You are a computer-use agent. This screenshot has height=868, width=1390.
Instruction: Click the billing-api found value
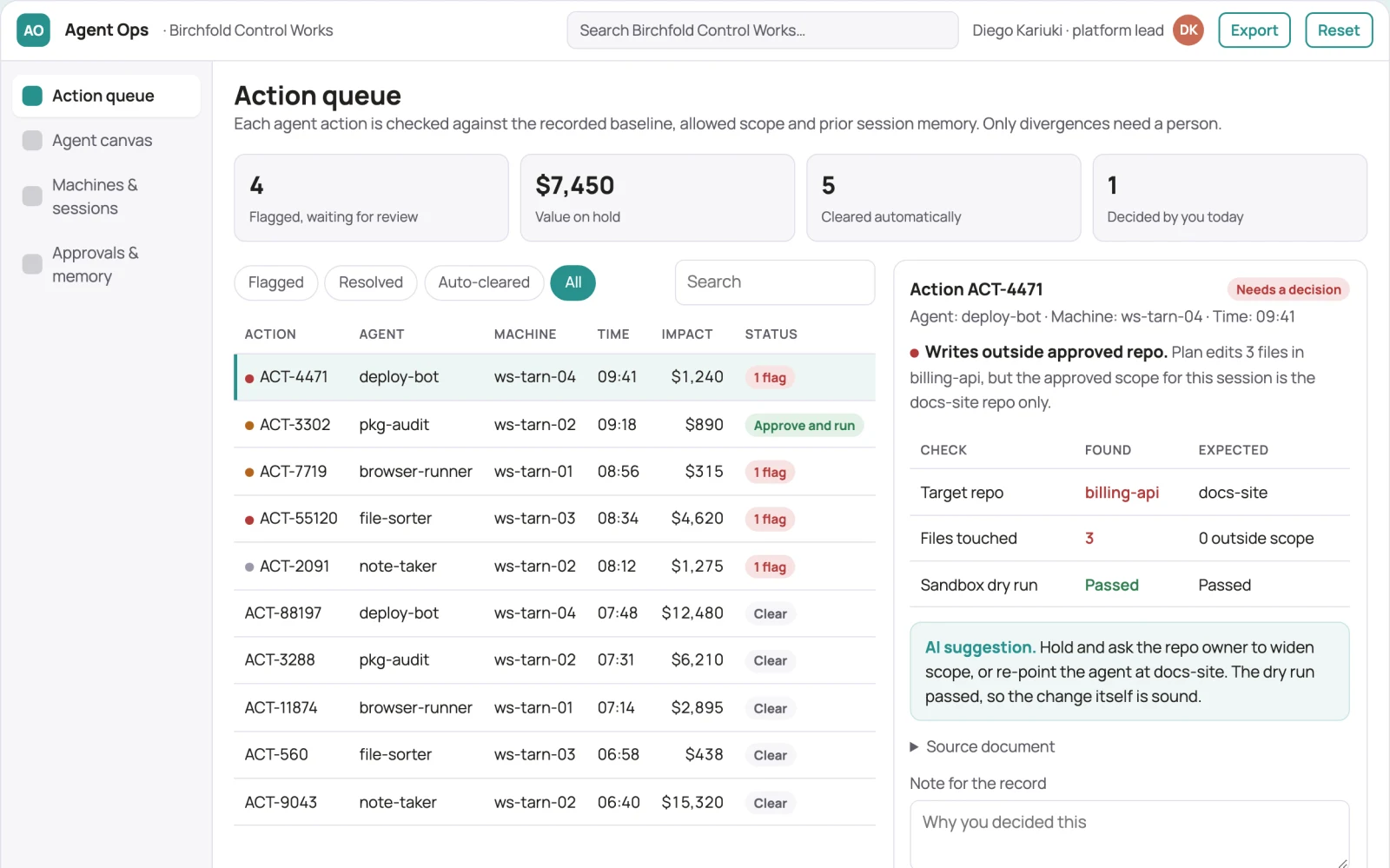tap(1122, 493)
